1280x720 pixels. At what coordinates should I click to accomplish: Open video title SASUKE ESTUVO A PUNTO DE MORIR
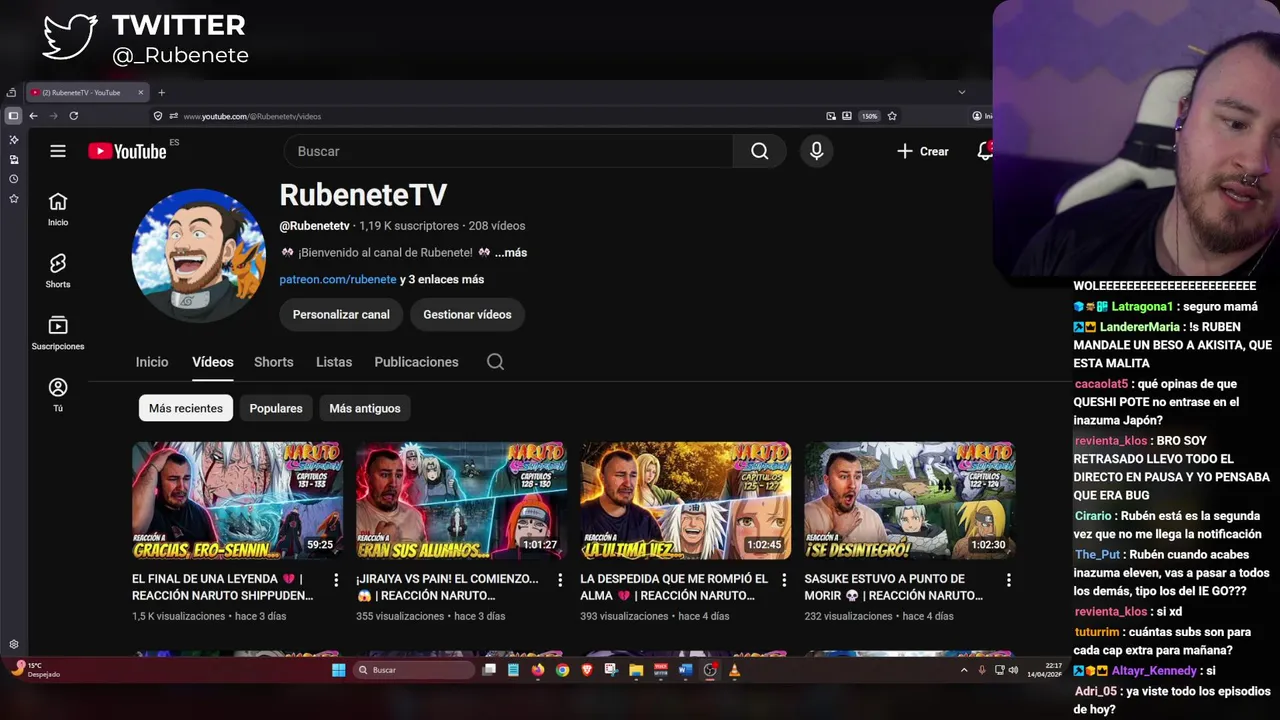tap(893, 587)
